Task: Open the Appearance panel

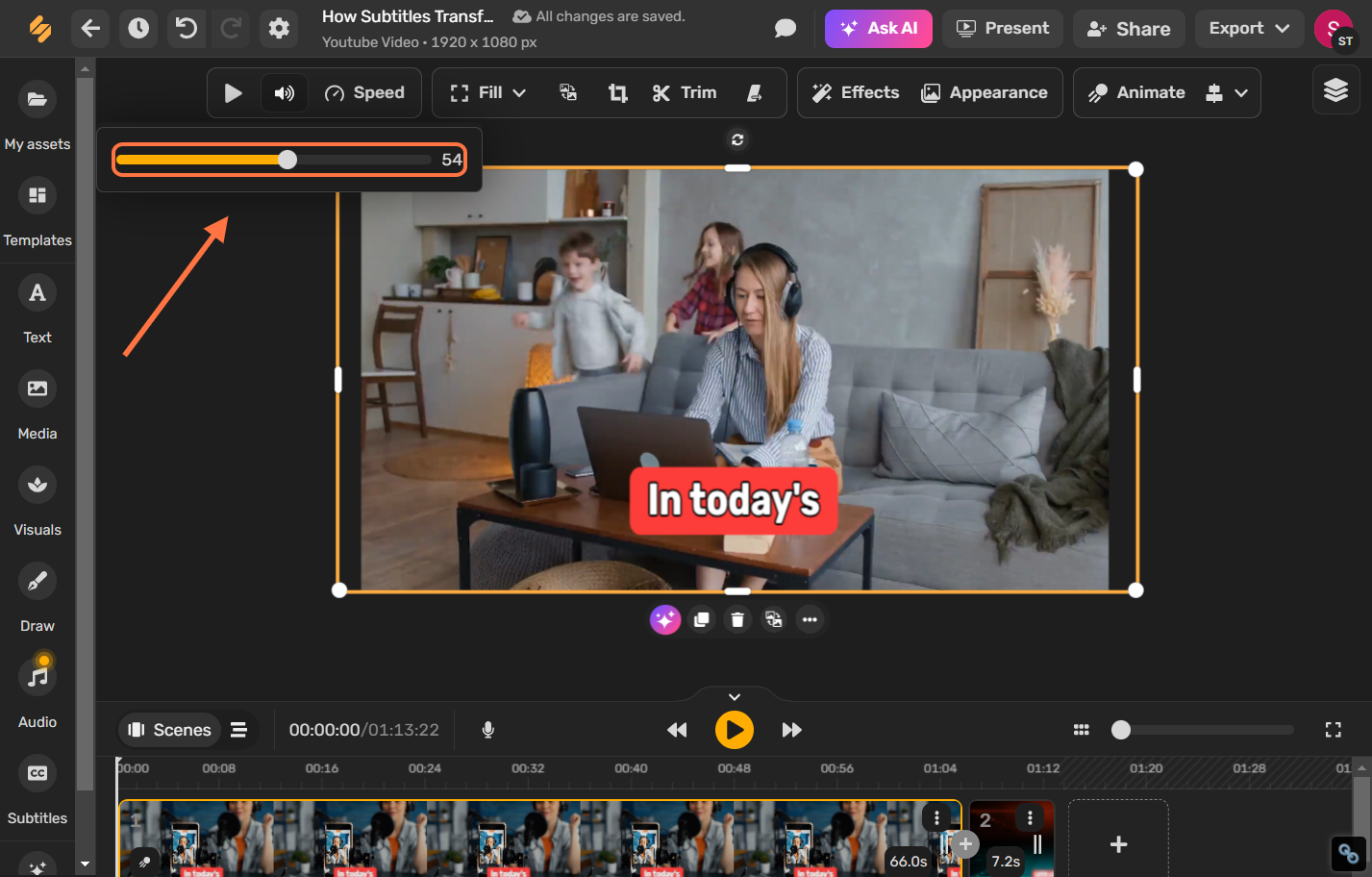Action: (x=985, y=92)
